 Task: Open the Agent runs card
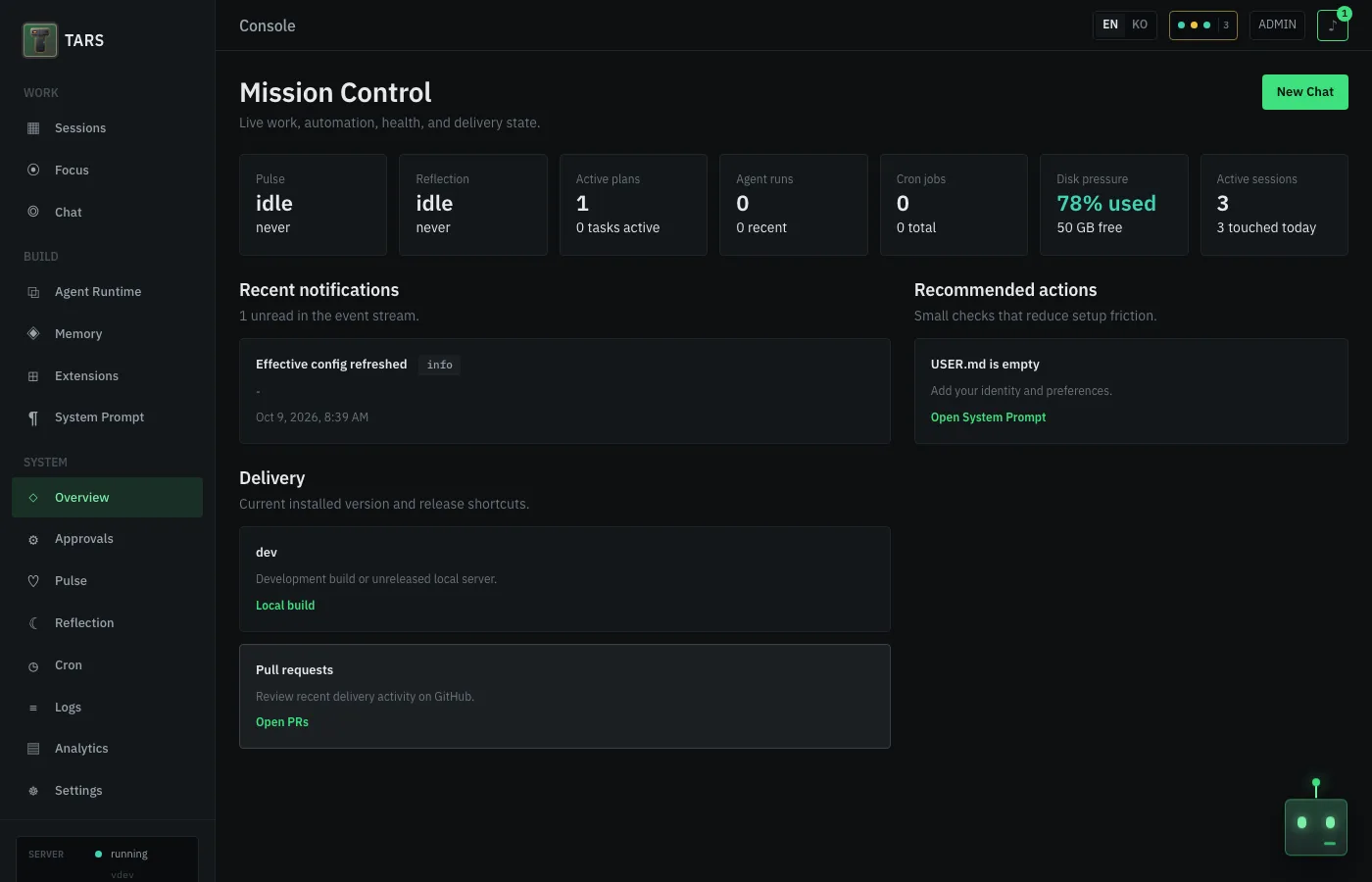coord(794,205)
